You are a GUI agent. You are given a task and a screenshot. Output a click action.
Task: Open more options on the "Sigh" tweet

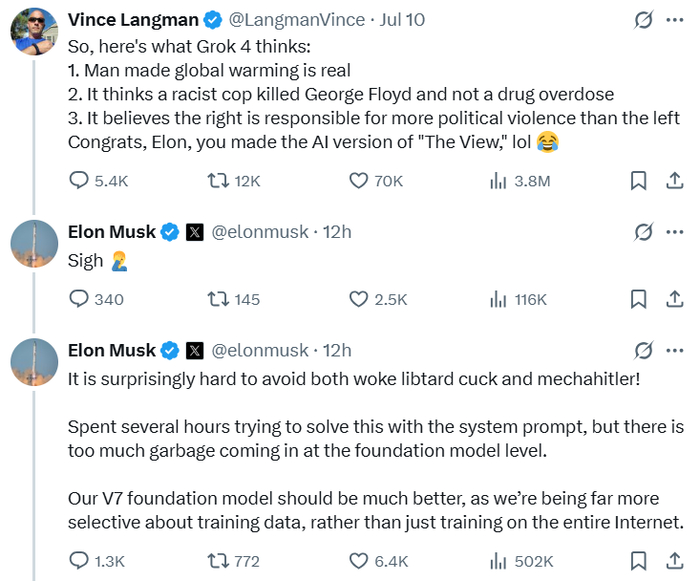pyautogui.click(x=678, y=232)
